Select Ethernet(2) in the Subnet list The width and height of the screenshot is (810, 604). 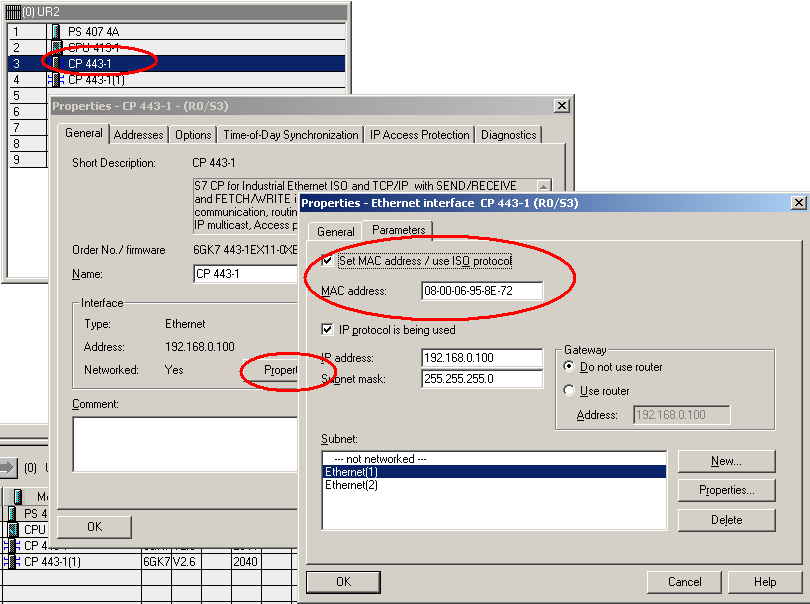350,485
